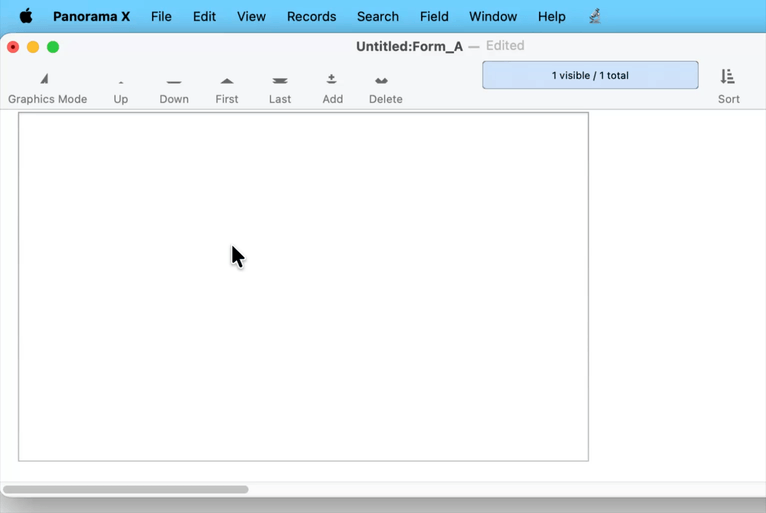
Task: Open the File menu
Action: [x=161, y=16]
